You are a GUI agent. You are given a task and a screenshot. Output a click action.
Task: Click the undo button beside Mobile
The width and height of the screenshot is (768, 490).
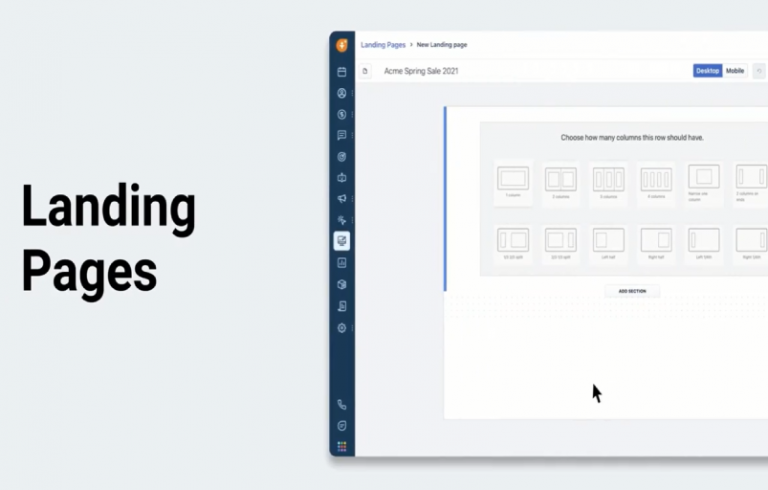point(760,71)
